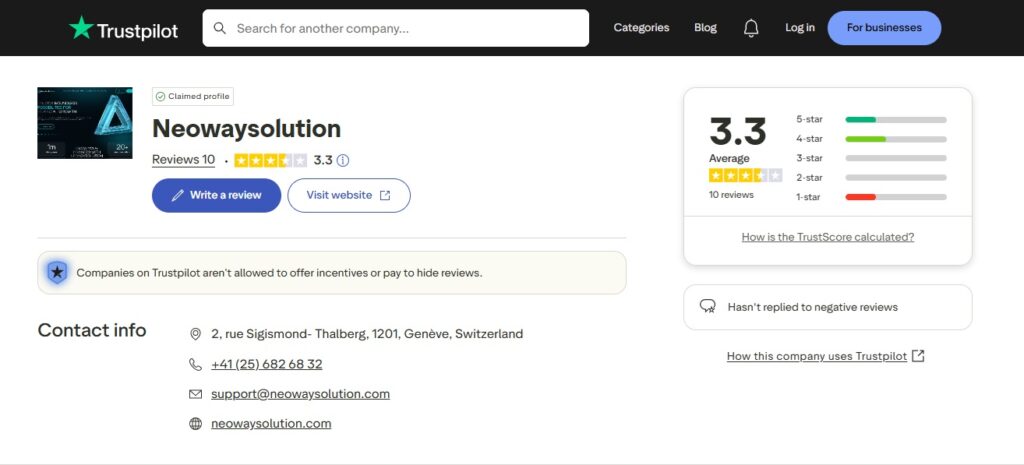Go to the Blog page
This screenshot has width=1024, height=465.
pos(705,28)
